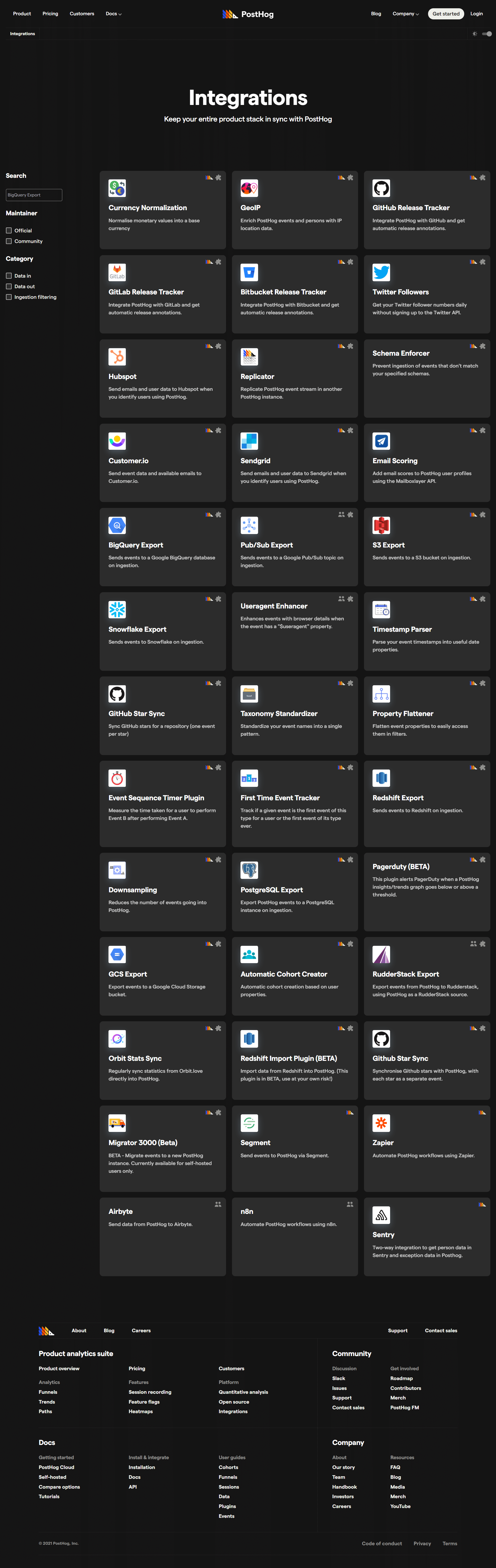Select the Snowflake Export snowflake icon
This screenshot has height=1568, width=496.
(117, 609)
